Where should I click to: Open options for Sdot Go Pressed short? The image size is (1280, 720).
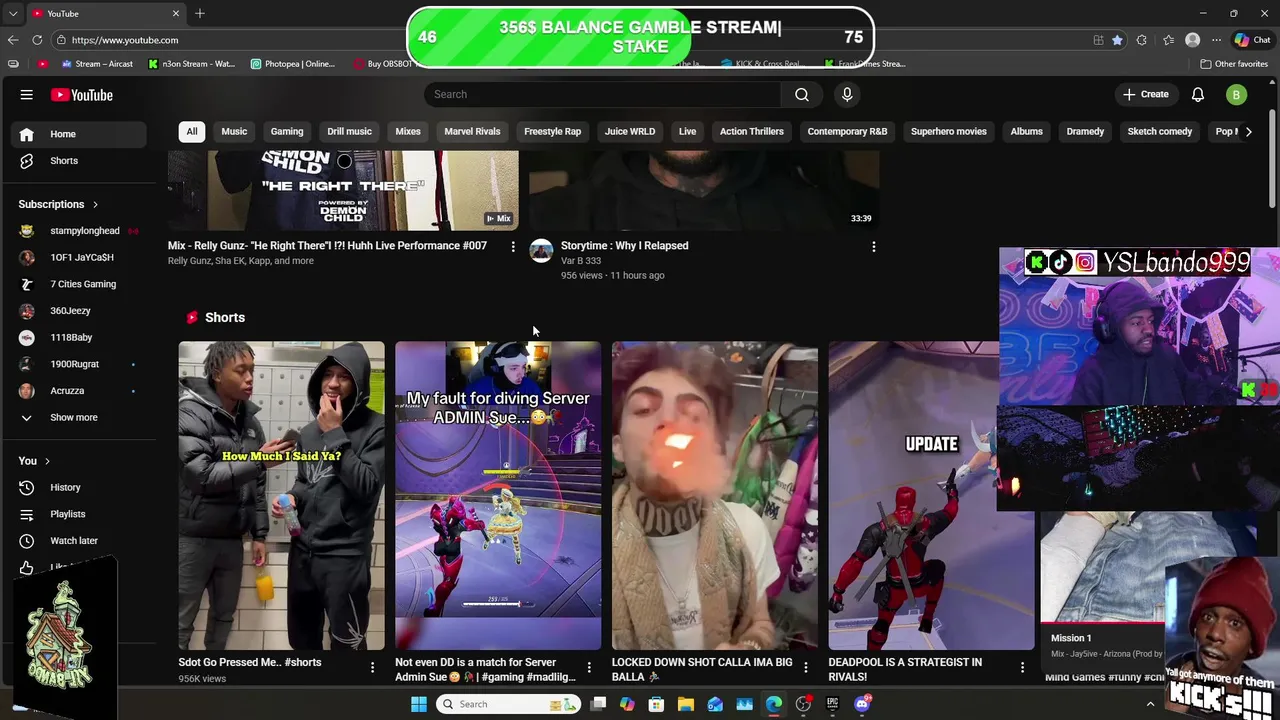[372, 667]
